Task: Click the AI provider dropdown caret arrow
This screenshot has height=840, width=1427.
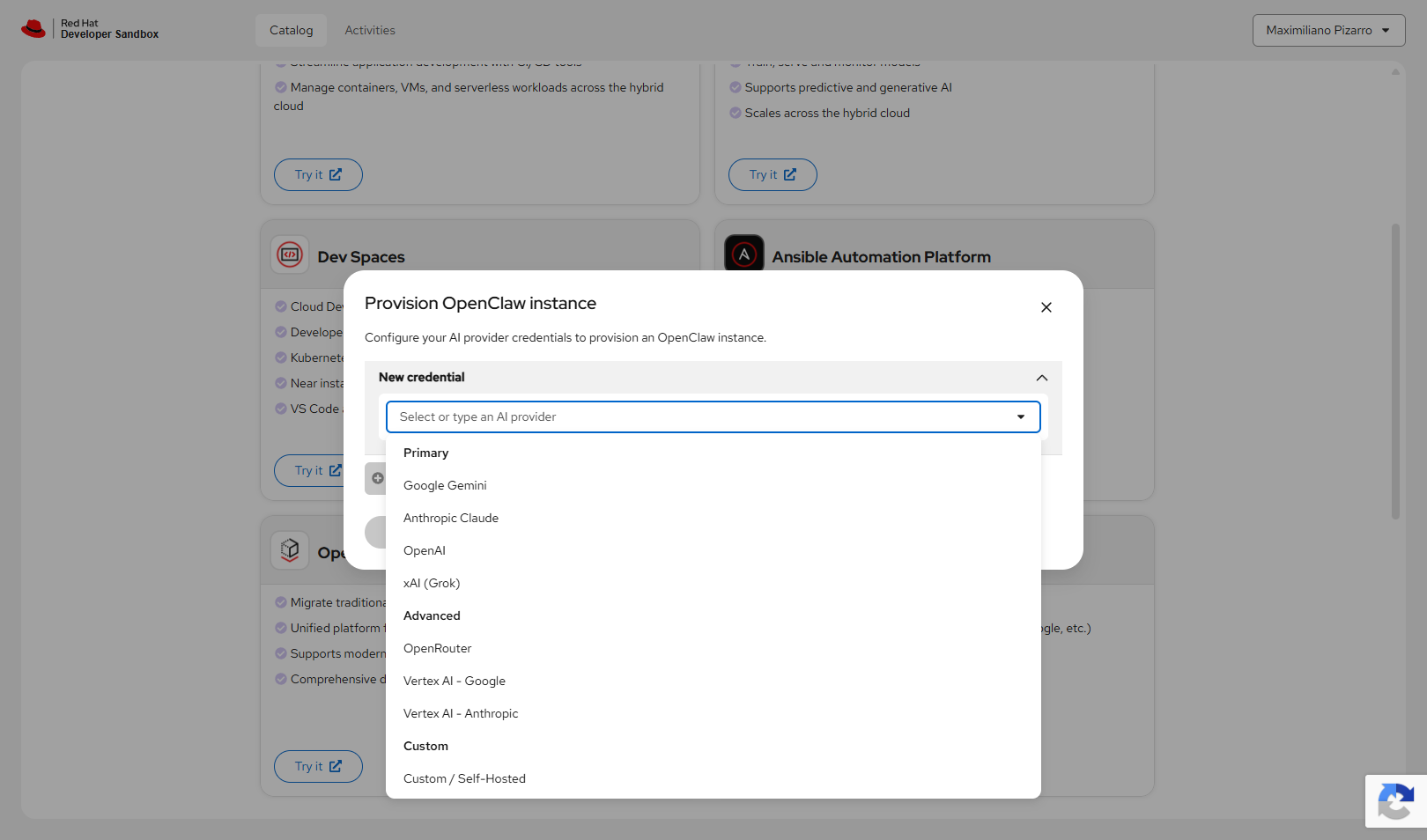Action: [1021, 417]
